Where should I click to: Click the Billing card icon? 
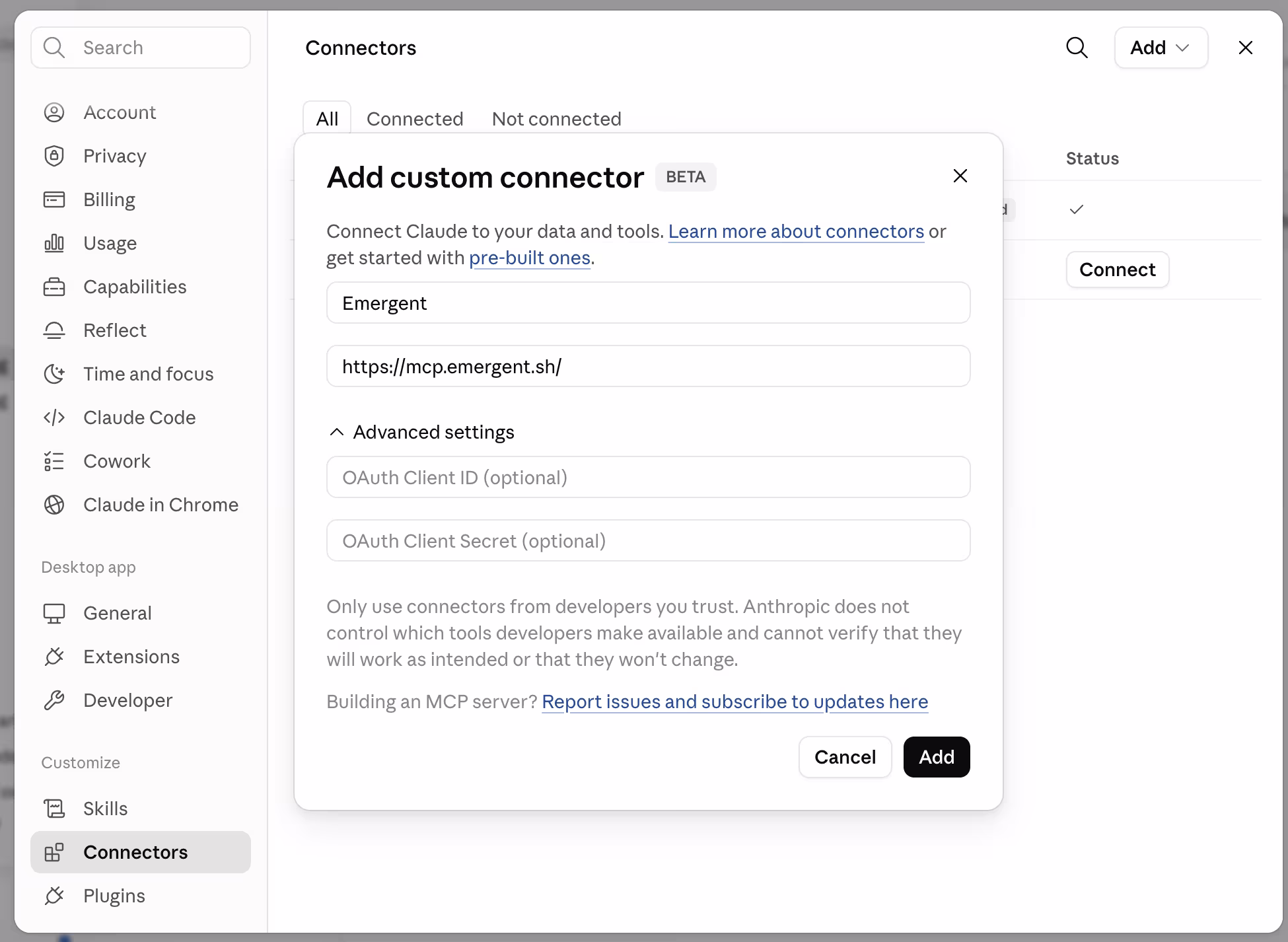54,199
